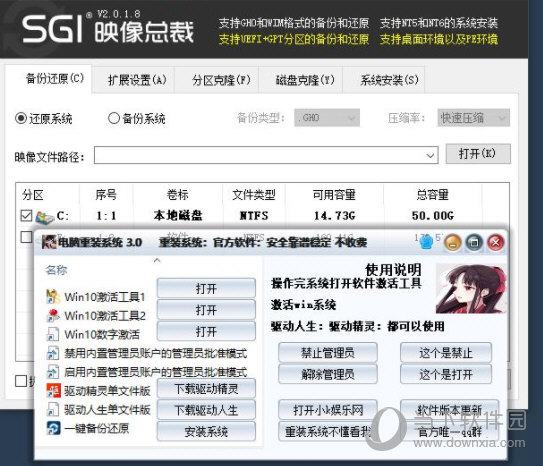
Task: Click the 一键备份还原 icon
Action: [x=53, y=428]
